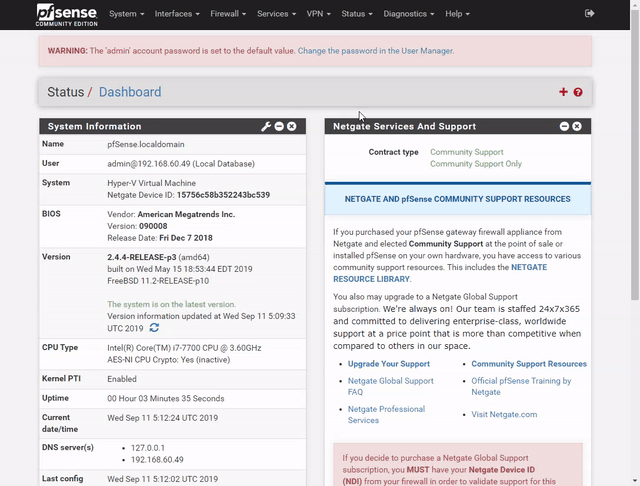Open the Firewall dropdown menu
Image resolution: width=640 pixels, height=486 pixels.
tap(228, 14)
